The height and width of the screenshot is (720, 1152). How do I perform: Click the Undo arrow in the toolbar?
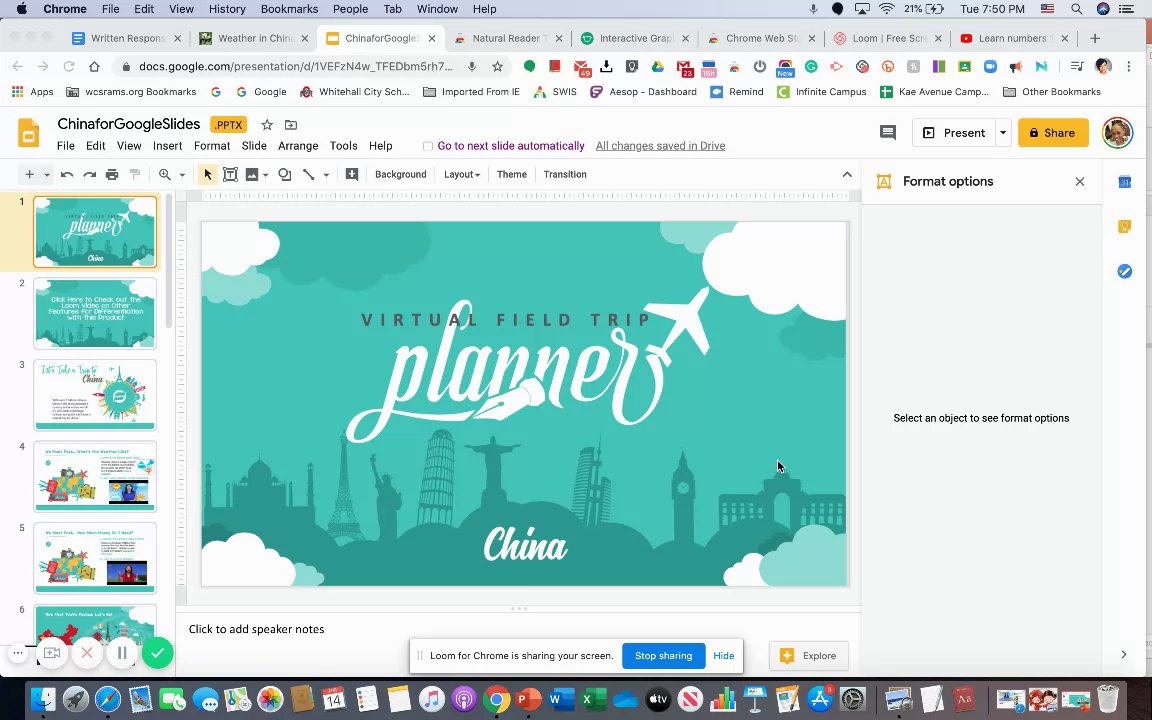point(67,174)
